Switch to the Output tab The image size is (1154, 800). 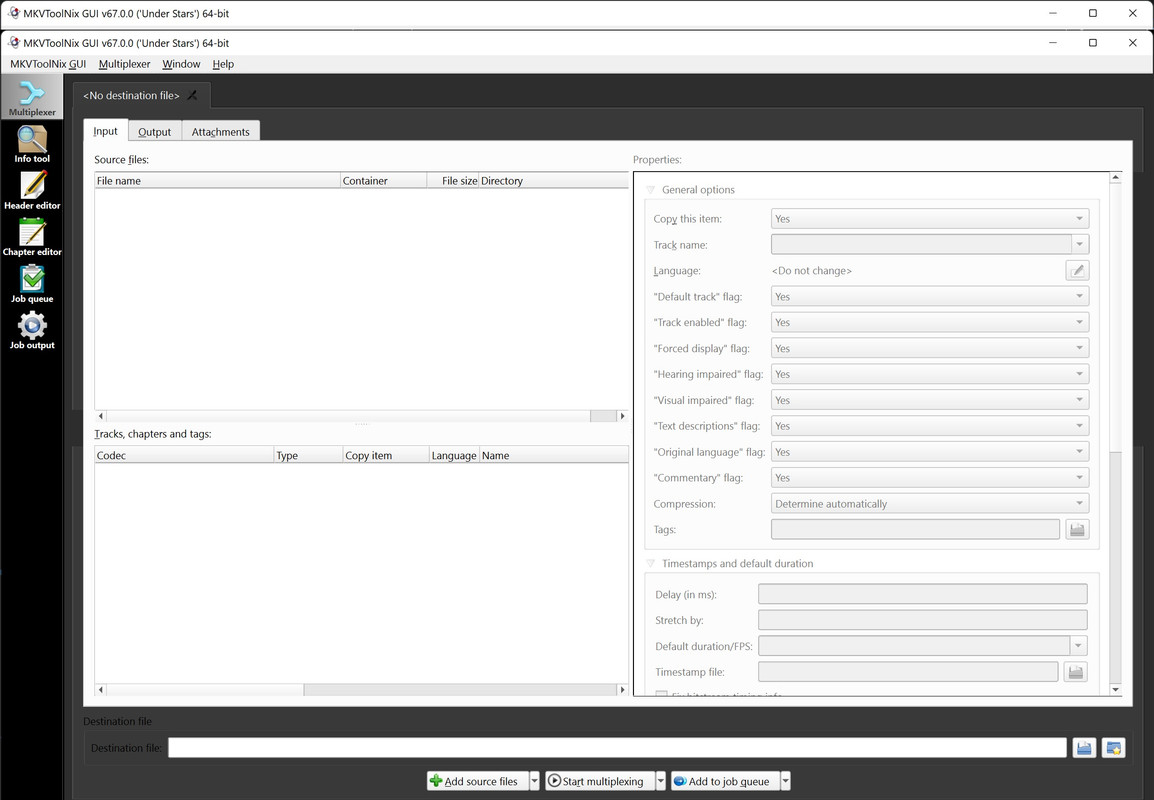click(155, 132)
